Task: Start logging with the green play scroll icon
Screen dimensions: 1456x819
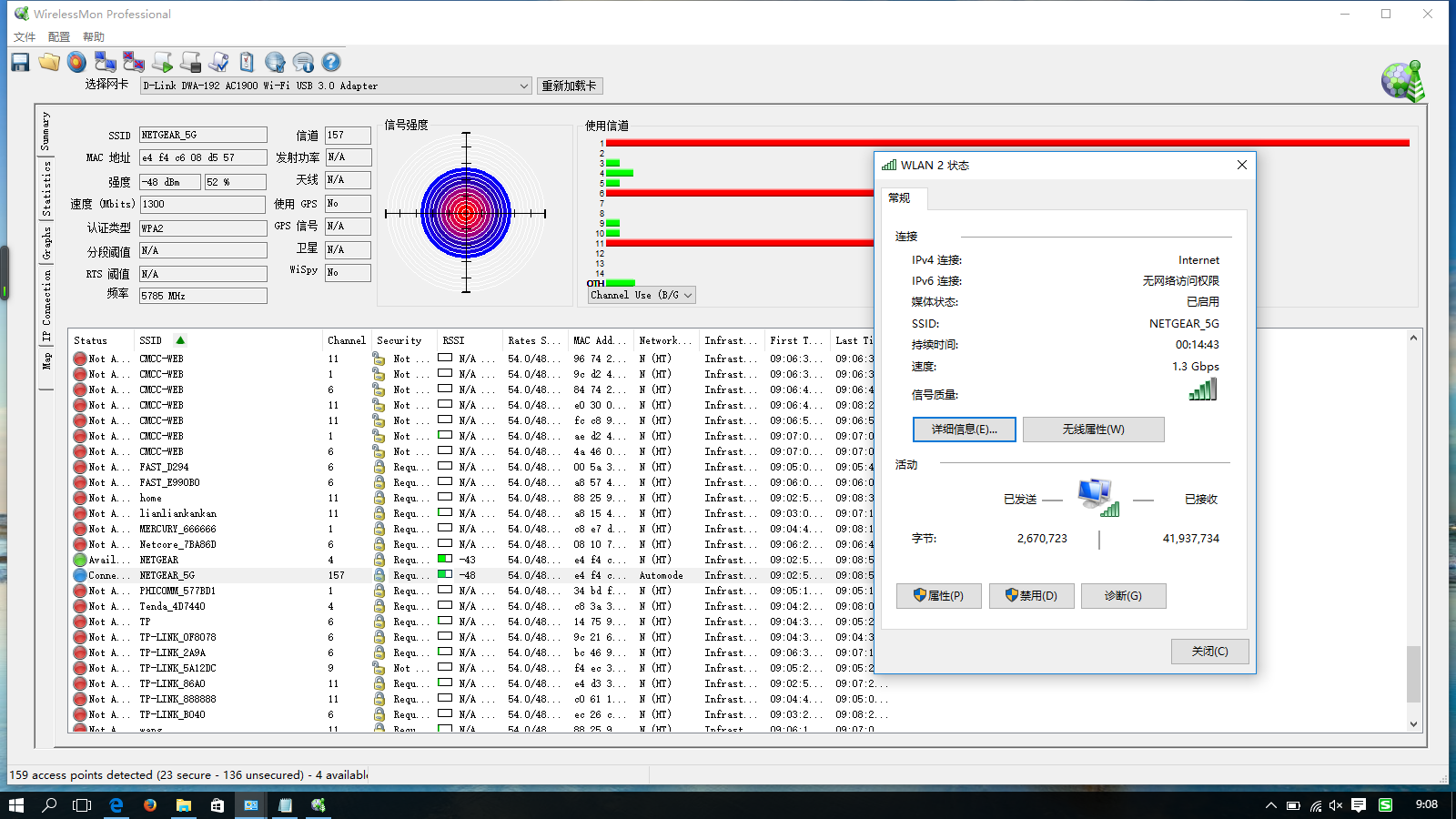Action: click(162, 62)
